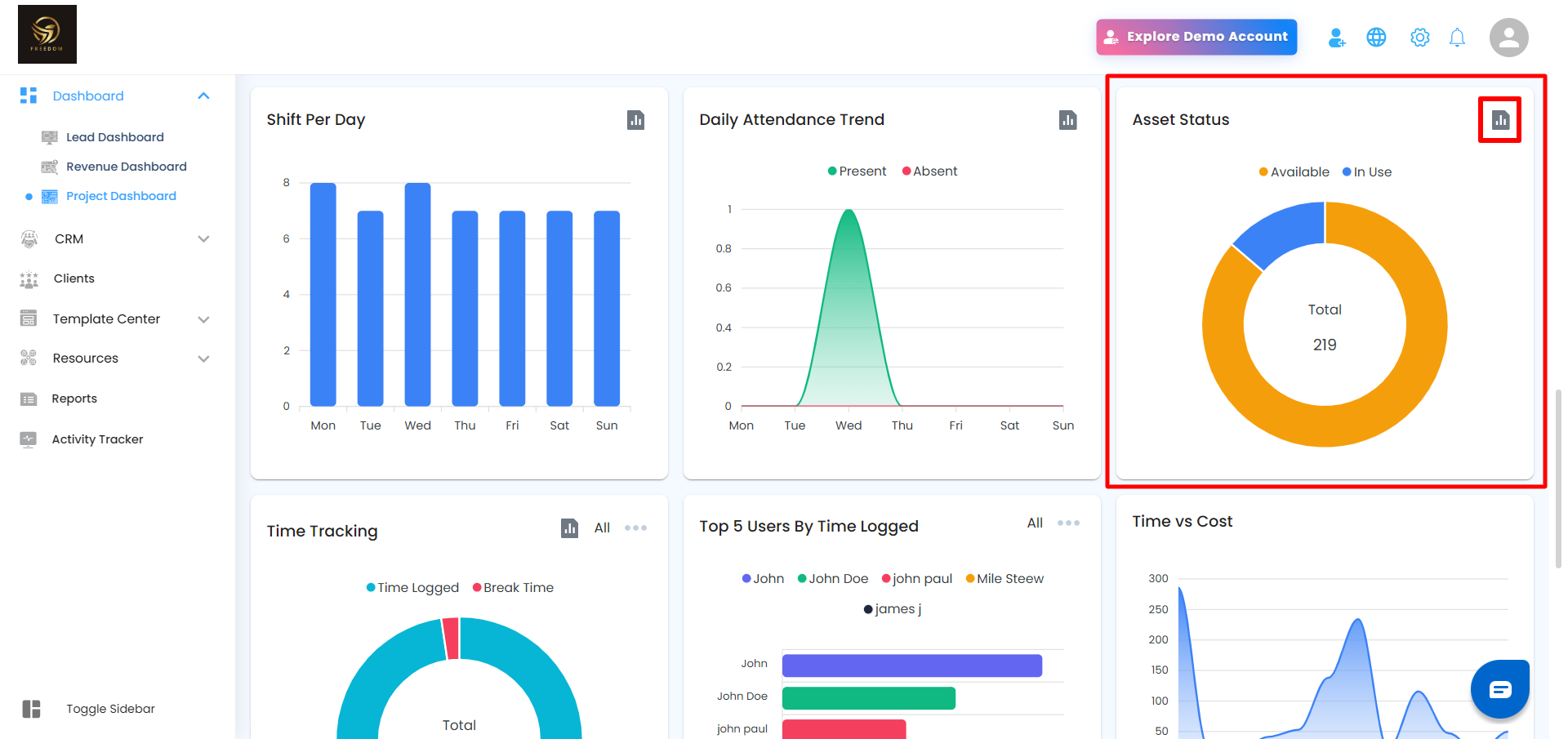Screen dimensions: 1568x739
Task: Click the Time Tracking chart icon
Action: click(569, 528)
